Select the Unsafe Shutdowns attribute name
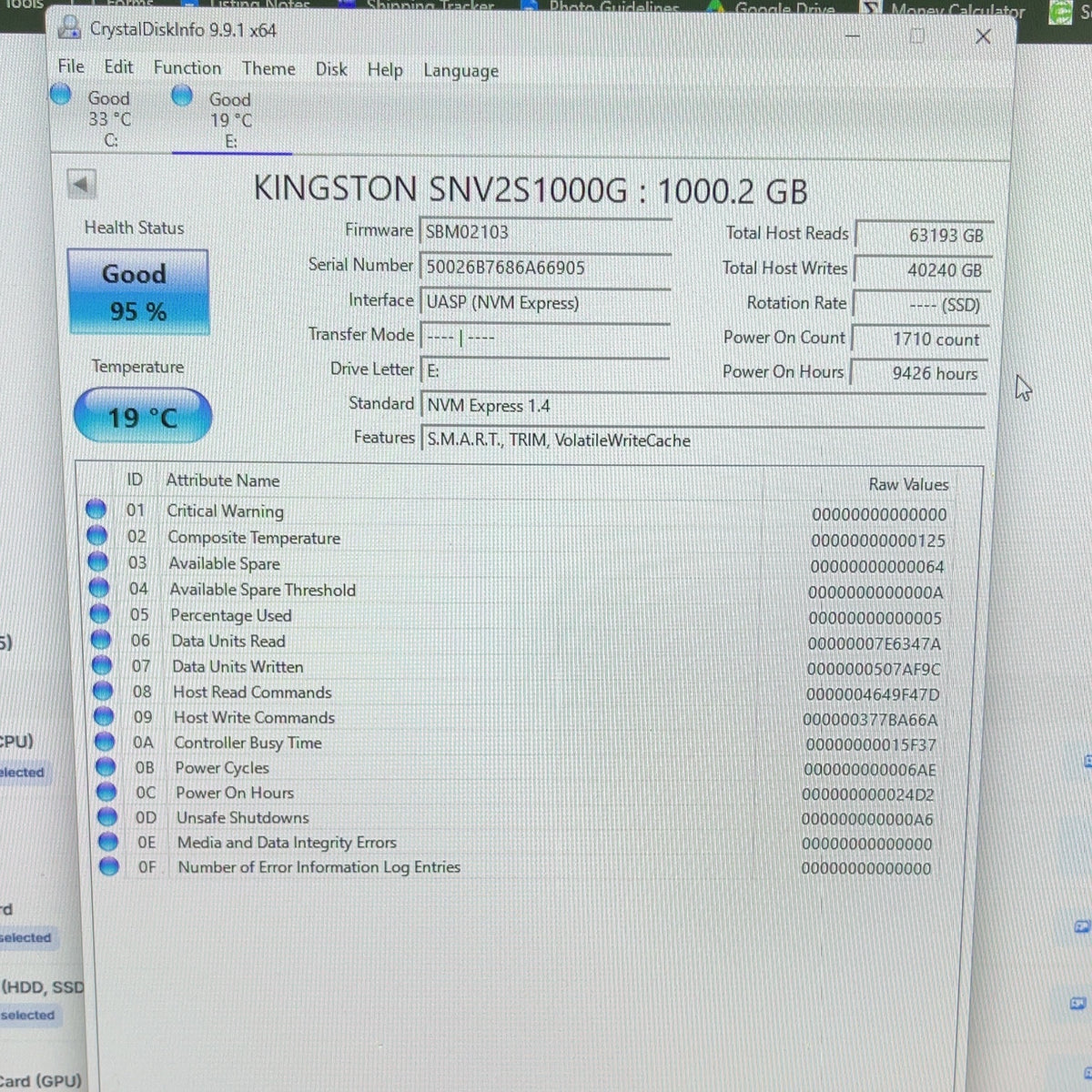This screenshot has width=1092, height=1092. [x=242, y=818]
